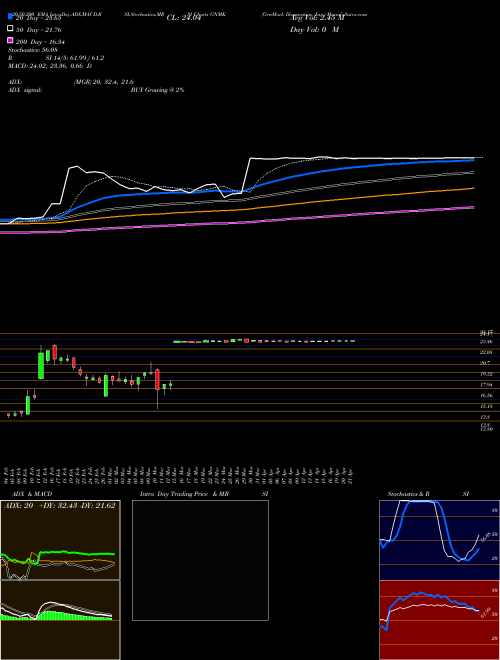Viewport: 500px width, 660px height.
Task: Click the 'ADX: 20 +DY: 32.43 -DY: 21.62' header
Action: point(59,506)
